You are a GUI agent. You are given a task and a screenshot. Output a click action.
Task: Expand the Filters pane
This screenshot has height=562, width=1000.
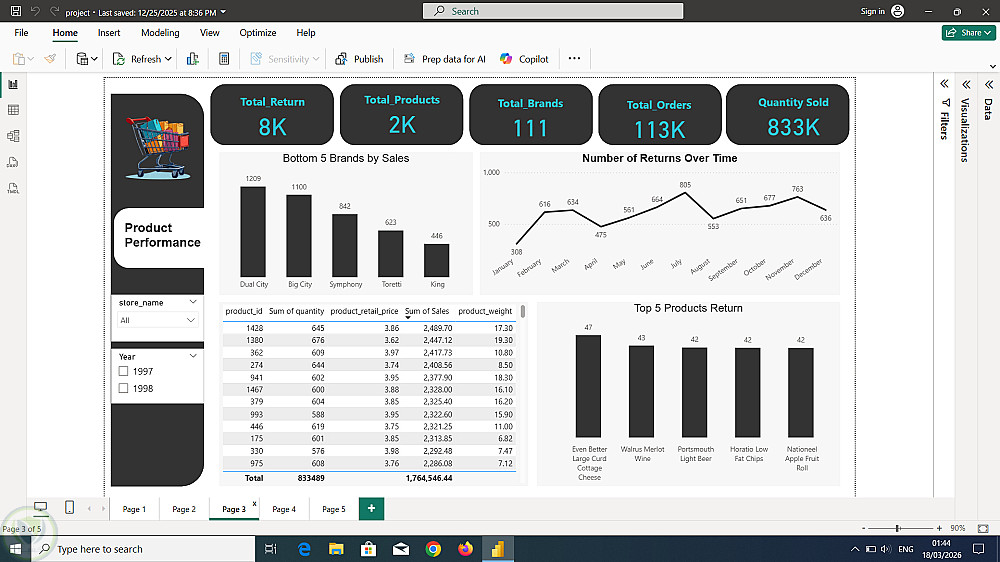(x=944, y=84)
